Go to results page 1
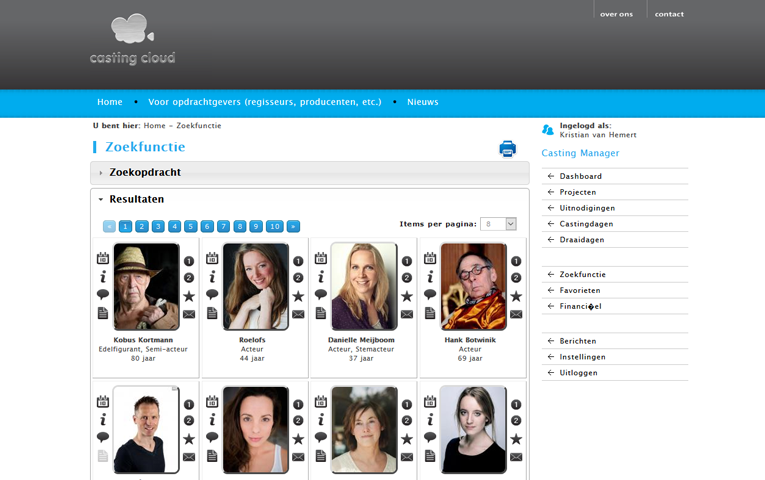 pos(125,226)
